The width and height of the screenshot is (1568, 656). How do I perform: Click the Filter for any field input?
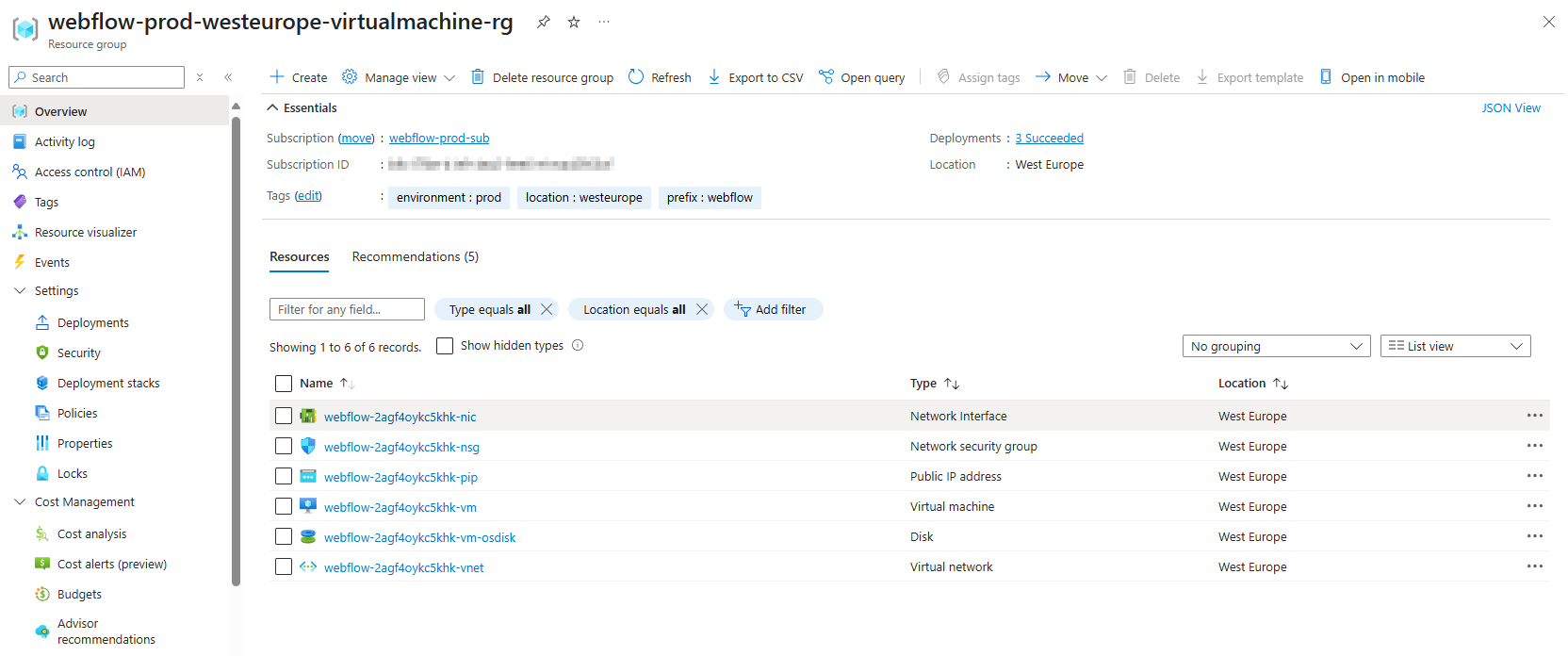pos(347,309)
